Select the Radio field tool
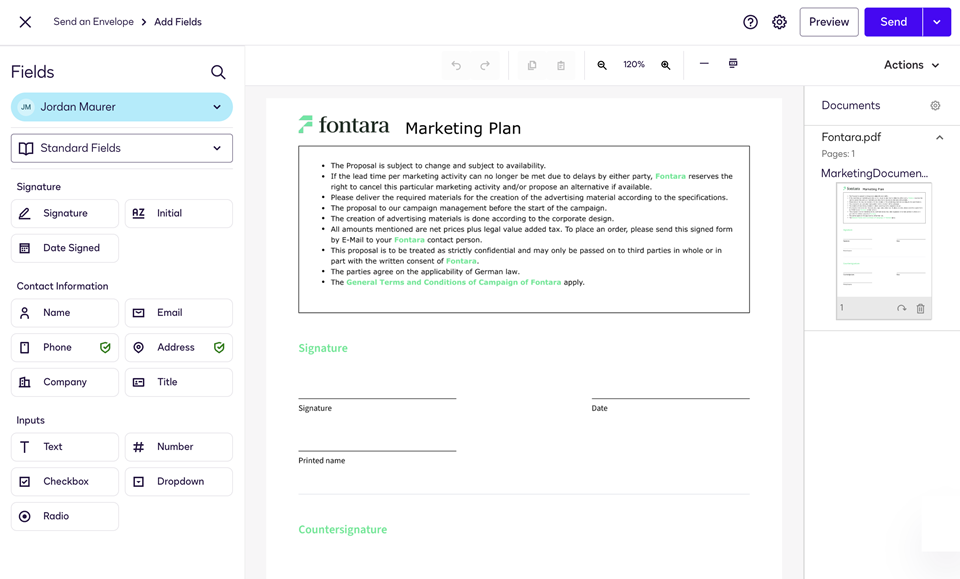The image size is (960, 579). tap(64, 516)
